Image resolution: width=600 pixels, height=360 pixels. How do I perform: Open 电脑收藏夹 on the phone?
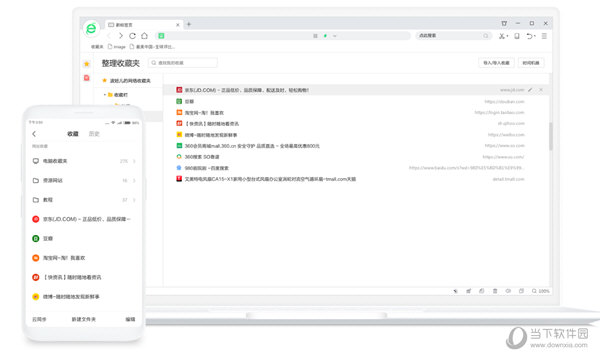pyautogui.click(x=84, y=161)
